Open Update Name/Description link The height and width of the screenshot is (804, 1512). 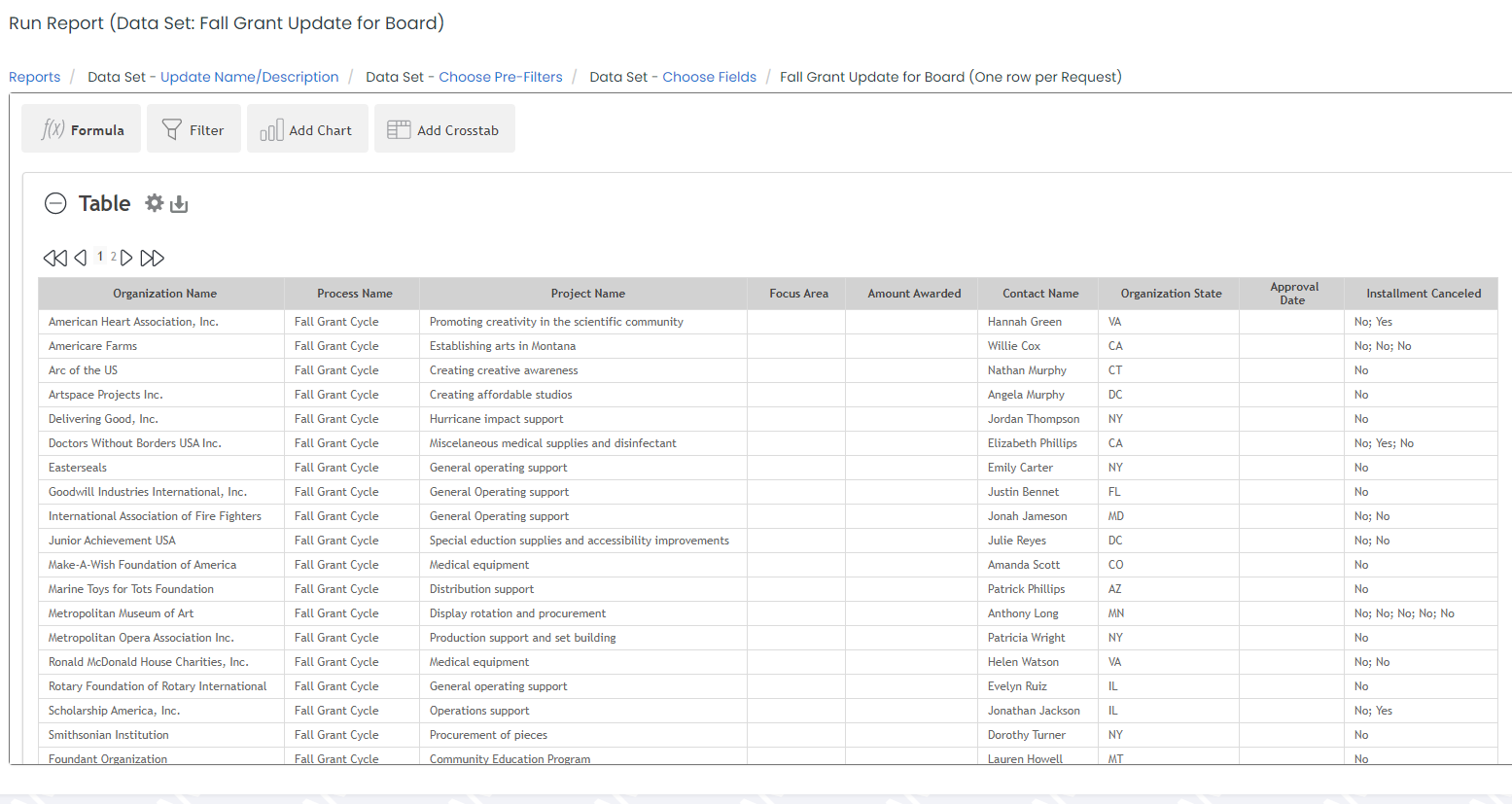coord(250,77)
